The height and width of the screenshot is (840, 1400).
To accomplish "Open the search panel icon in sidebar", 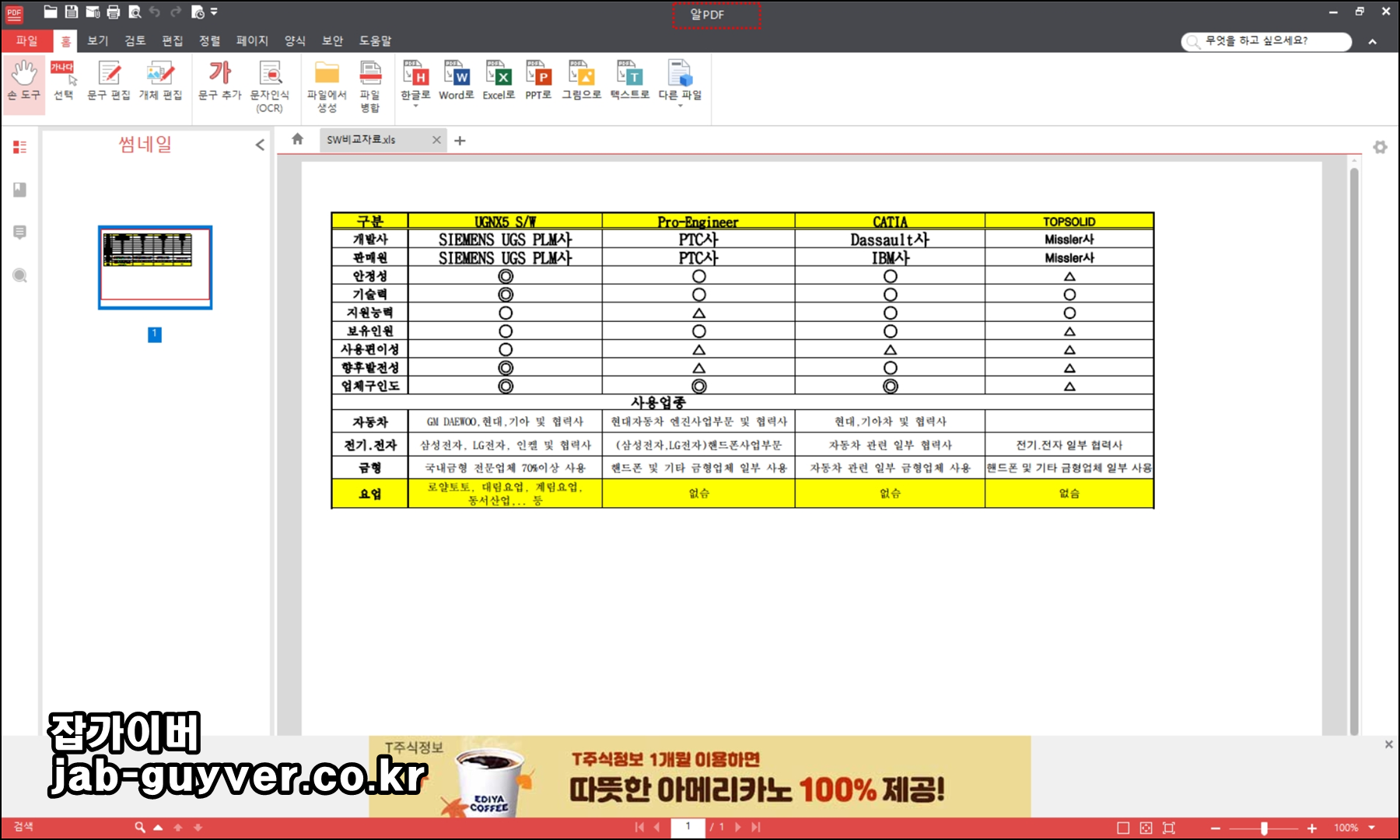I will coord(20,275).
